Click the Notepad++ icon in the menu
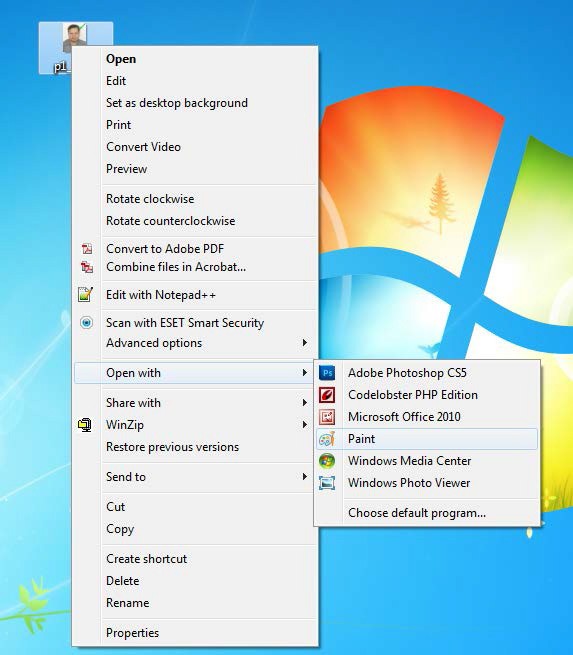The image size is (573, 655). click(86, 294)
